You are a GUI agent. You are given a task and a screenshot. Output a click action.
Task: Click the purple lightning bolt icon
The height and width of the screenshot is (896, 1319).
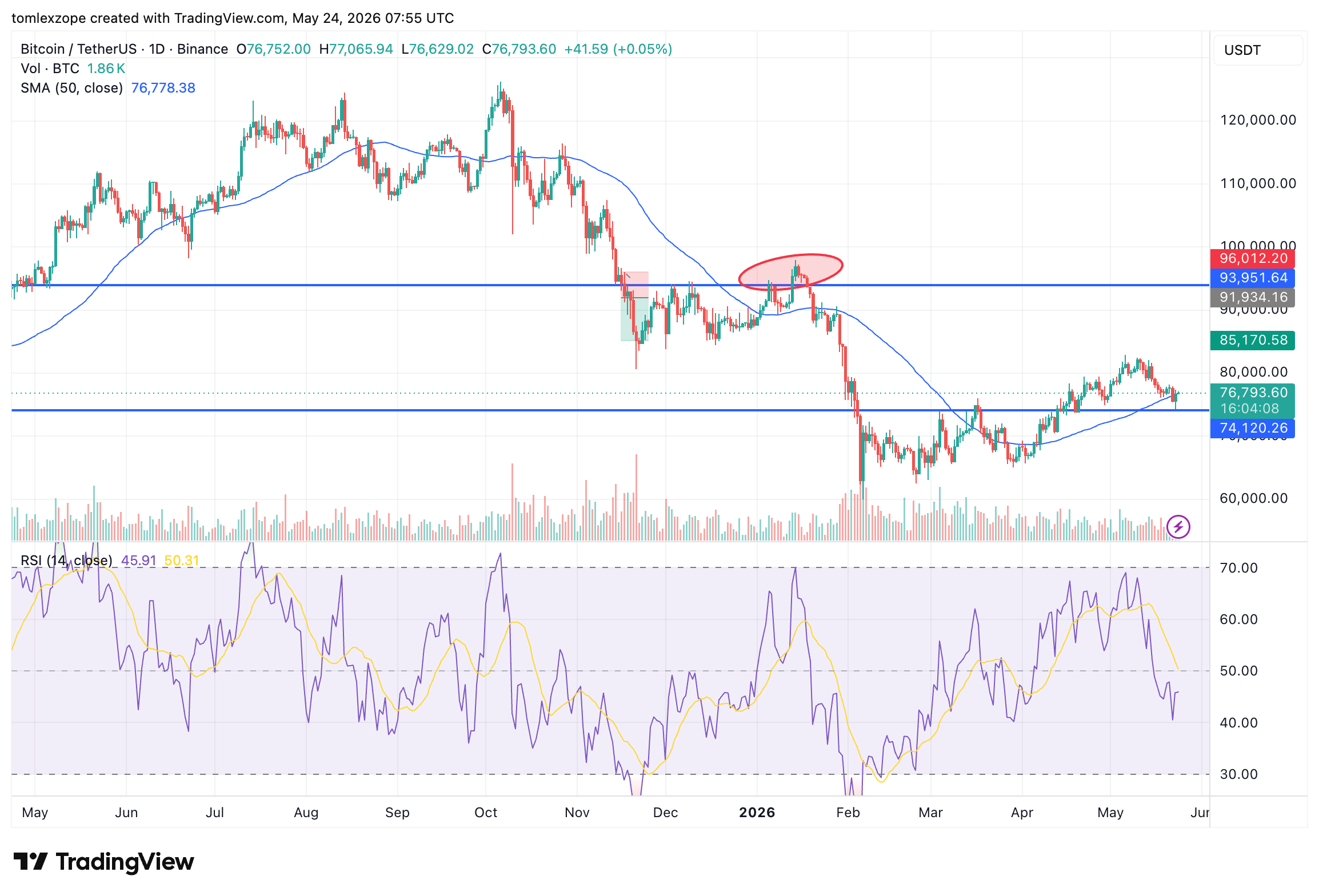(x=1178, y=527)
